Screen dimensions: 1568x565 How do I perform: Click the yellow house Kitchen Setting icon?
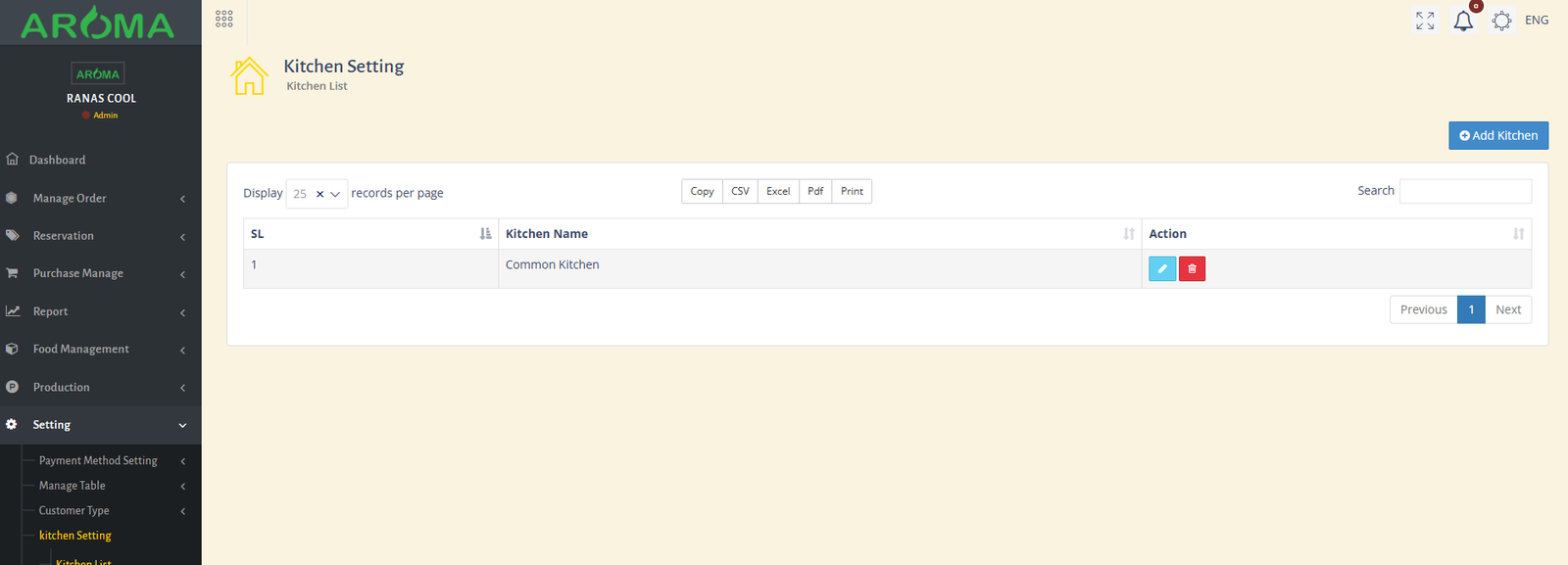point(249,75)
